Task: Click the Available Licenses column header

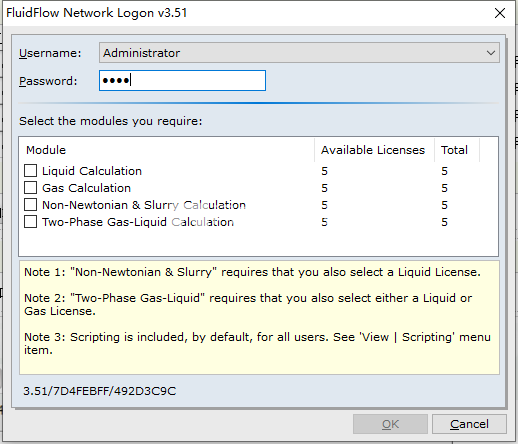Action: coord(374,150)
